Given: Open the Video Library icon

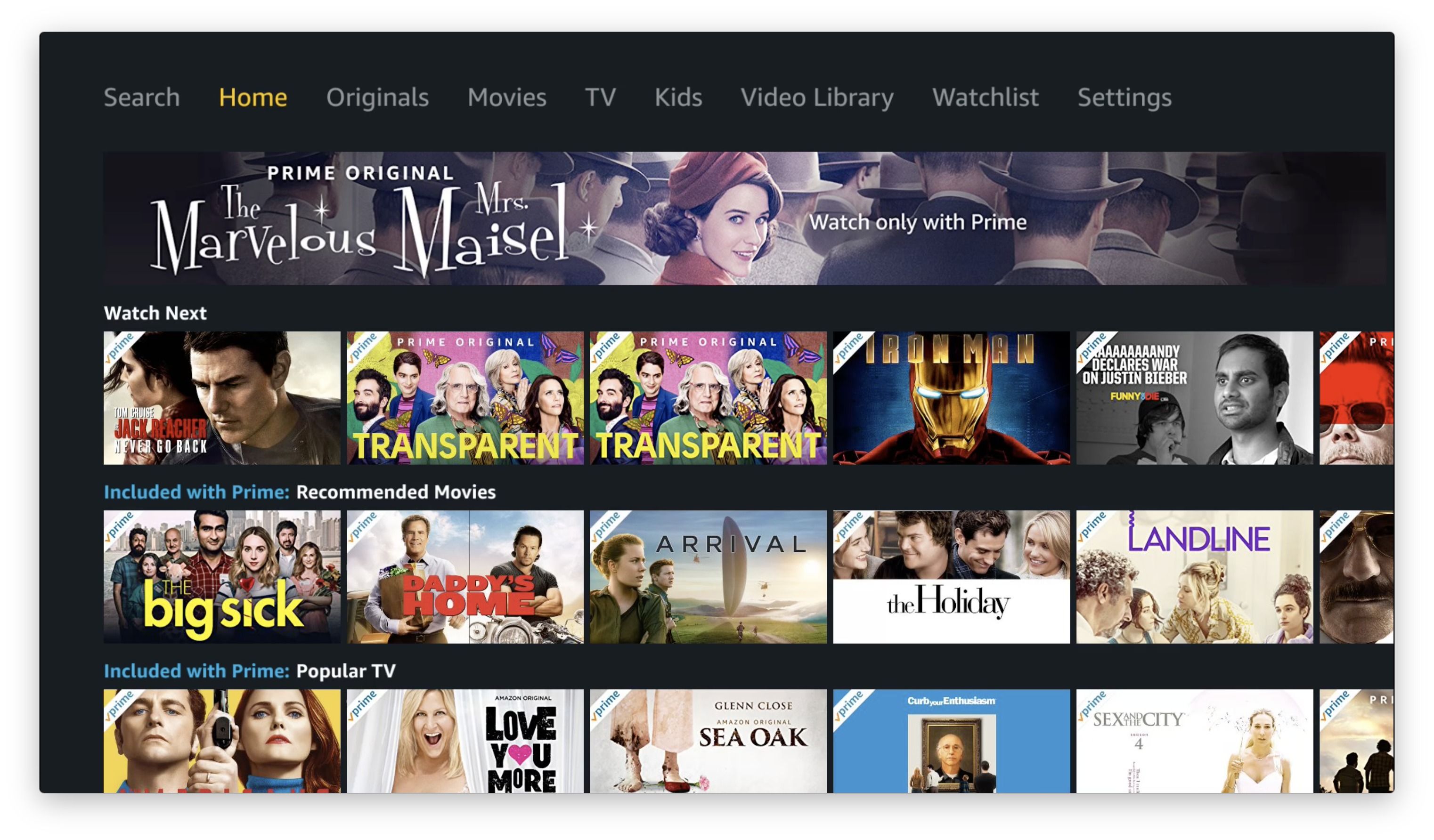Looking at the screenshot, I should (818, 96).
